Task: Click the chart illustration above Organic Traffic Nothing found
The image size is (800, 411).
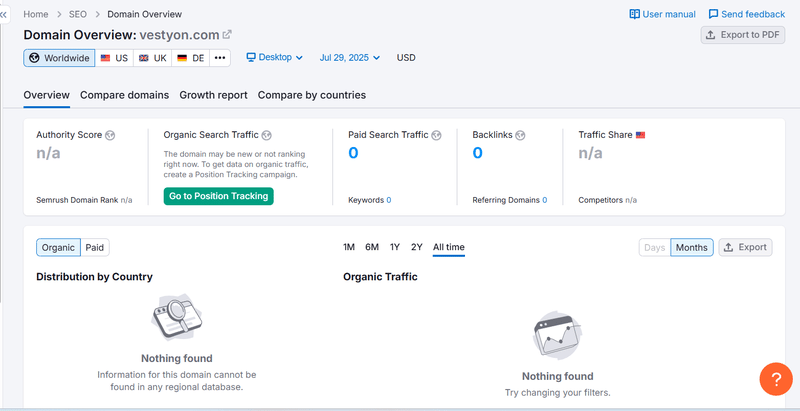Action: [557, 335]
